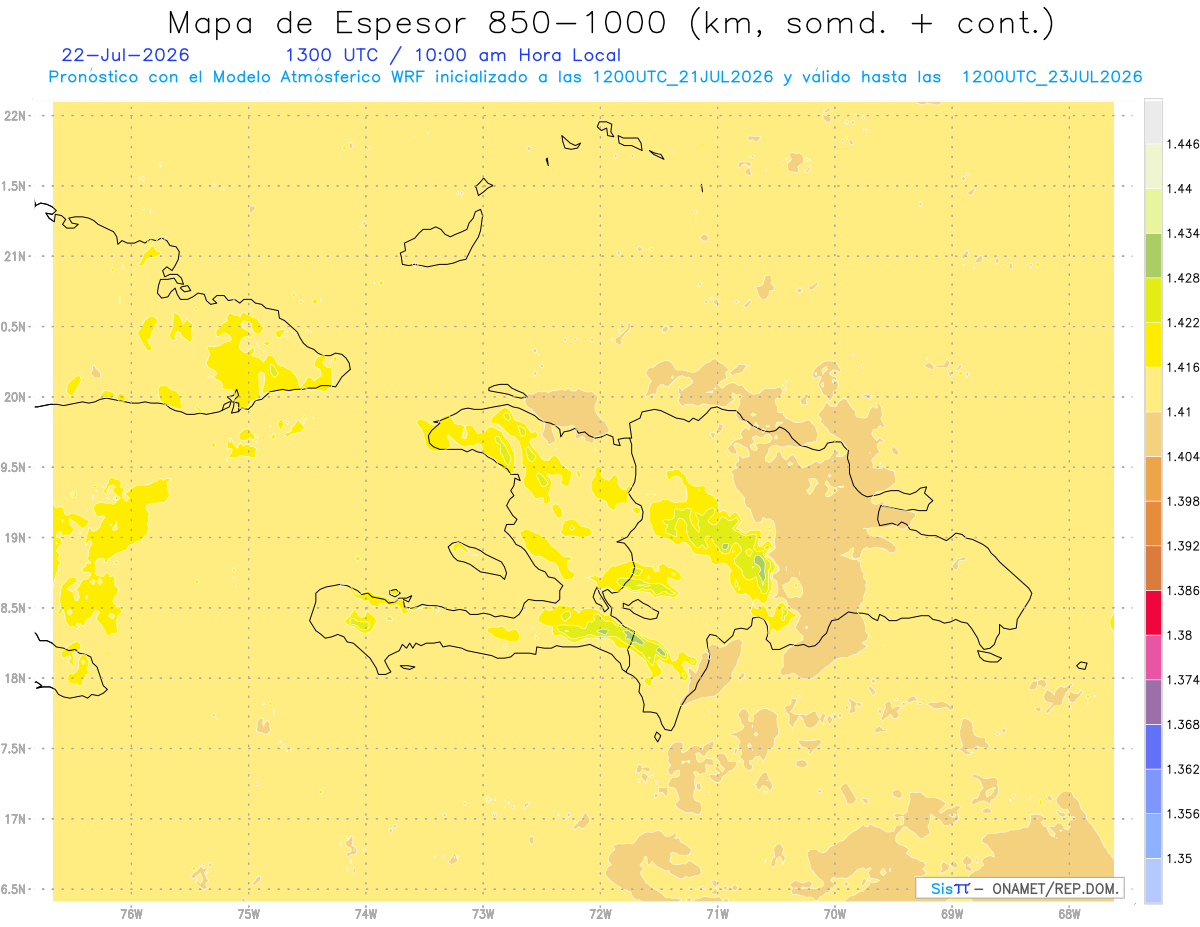Screen dimensions: 1200x927
Task: Click the legend value '1.398'
Action: pos(1184,501)
